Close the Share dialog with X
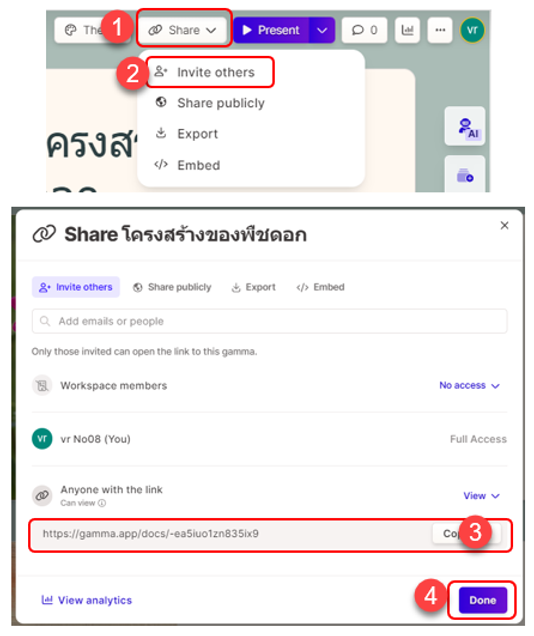Screen dimensions: 534x636 504,226
